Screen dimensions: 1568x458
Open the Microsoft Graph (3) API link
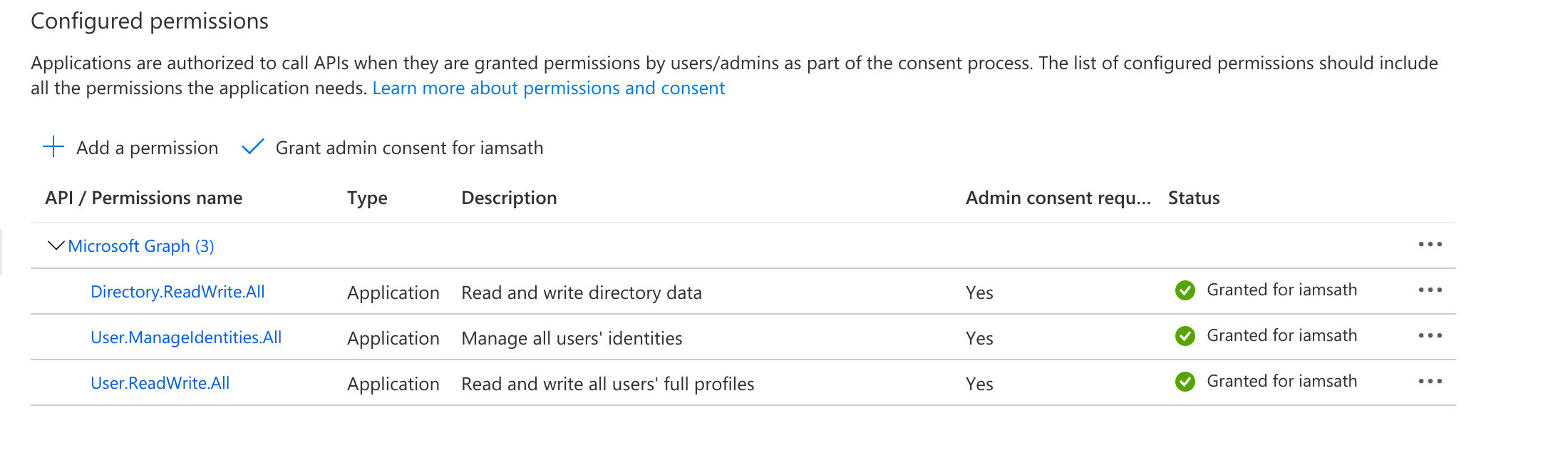pos(141,246)
